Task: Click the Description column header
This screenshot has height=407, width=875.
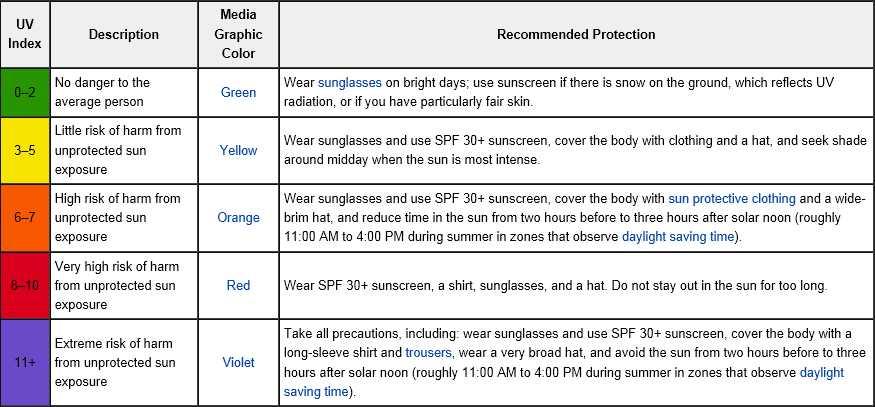Action: [x=123, y=34]
